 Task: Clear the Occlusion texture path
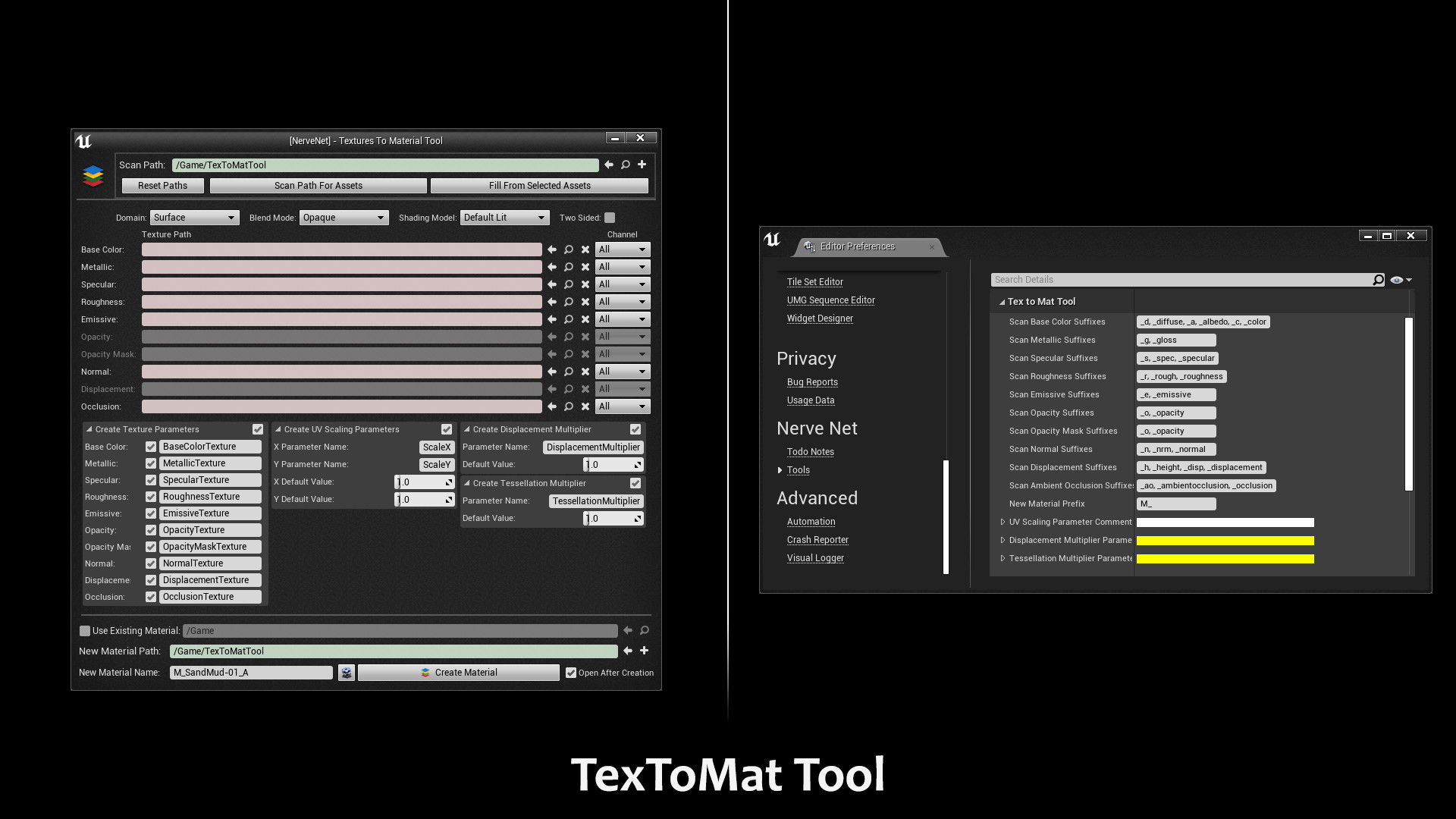(585, 406)
